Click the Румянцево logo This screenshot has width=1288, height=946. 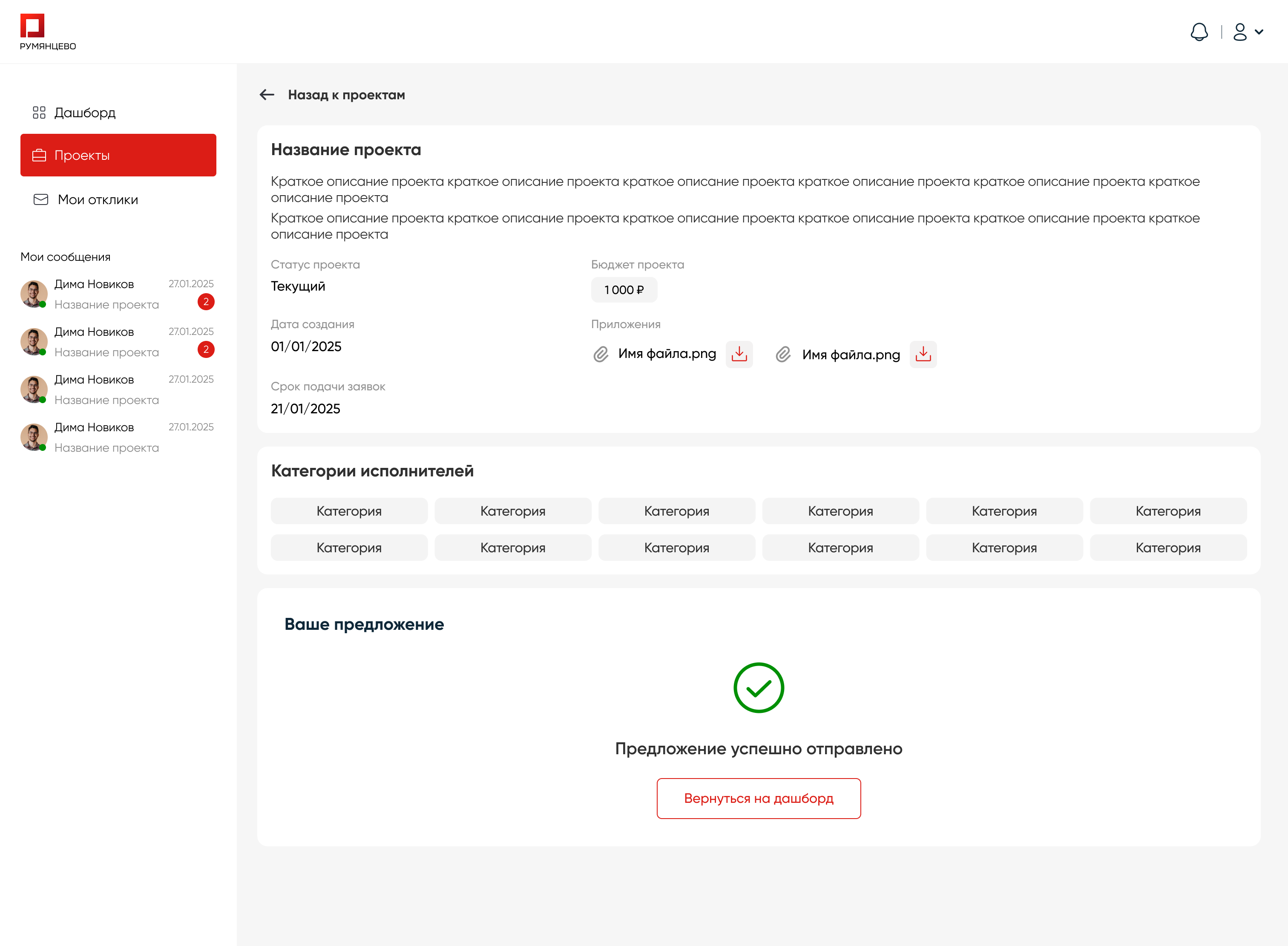pyautogui.click(x=48, y=32)
